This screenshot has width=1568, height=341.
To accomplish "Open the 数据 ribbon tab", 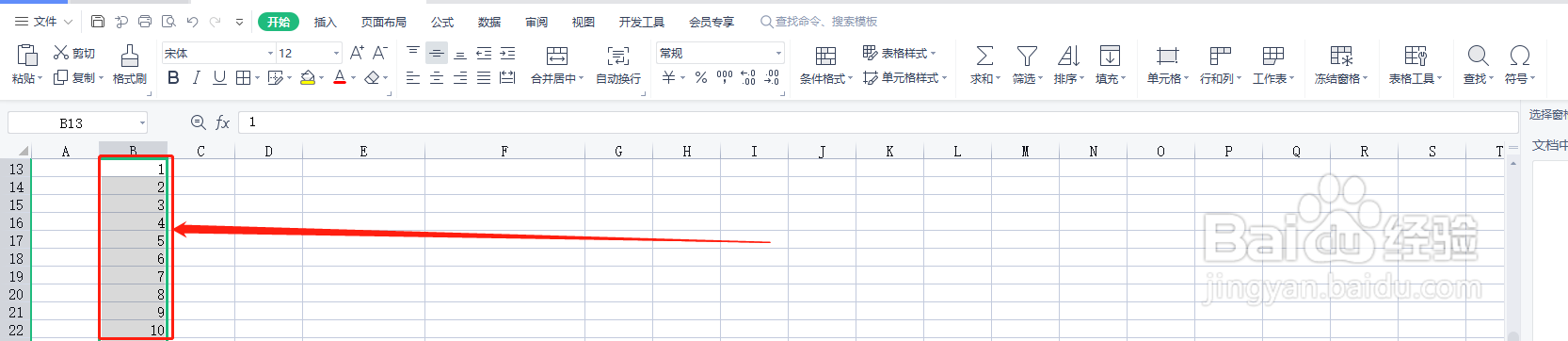I will point(489,22).
